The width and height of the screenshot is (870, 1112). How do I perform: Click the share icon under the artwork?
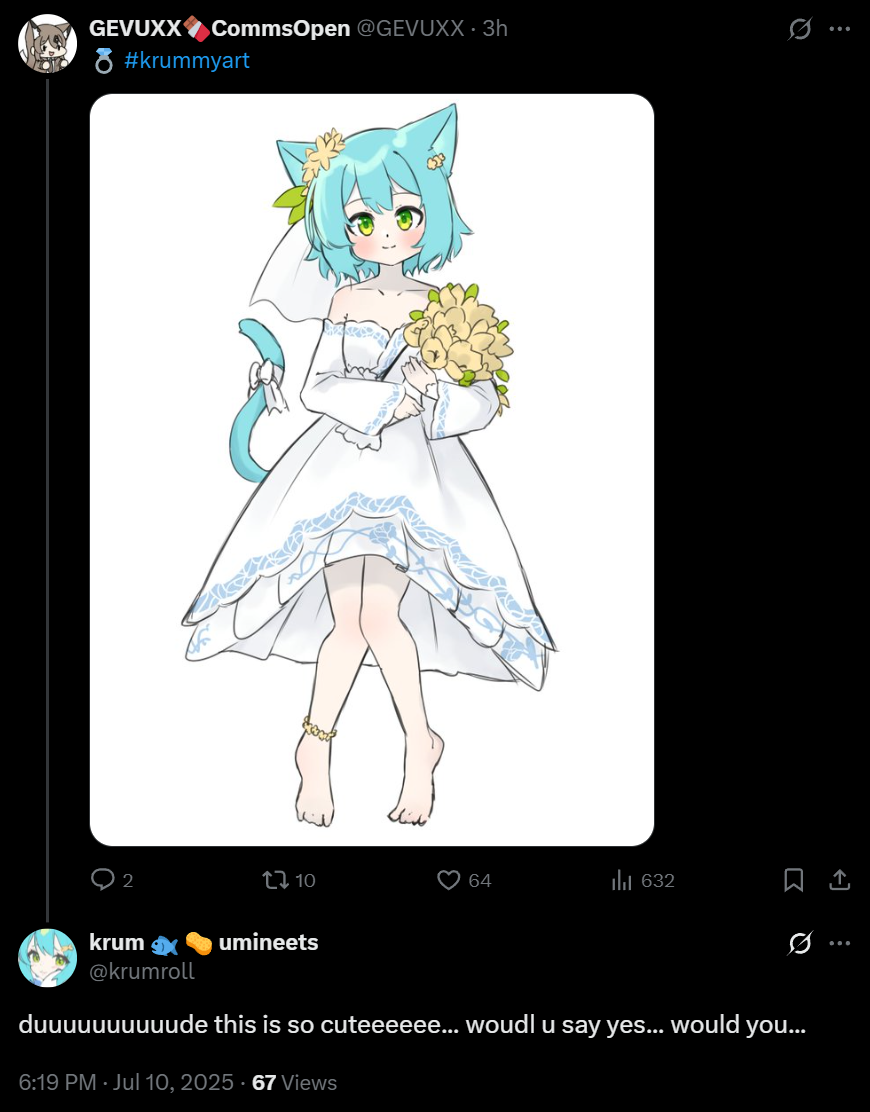[840, 880]
